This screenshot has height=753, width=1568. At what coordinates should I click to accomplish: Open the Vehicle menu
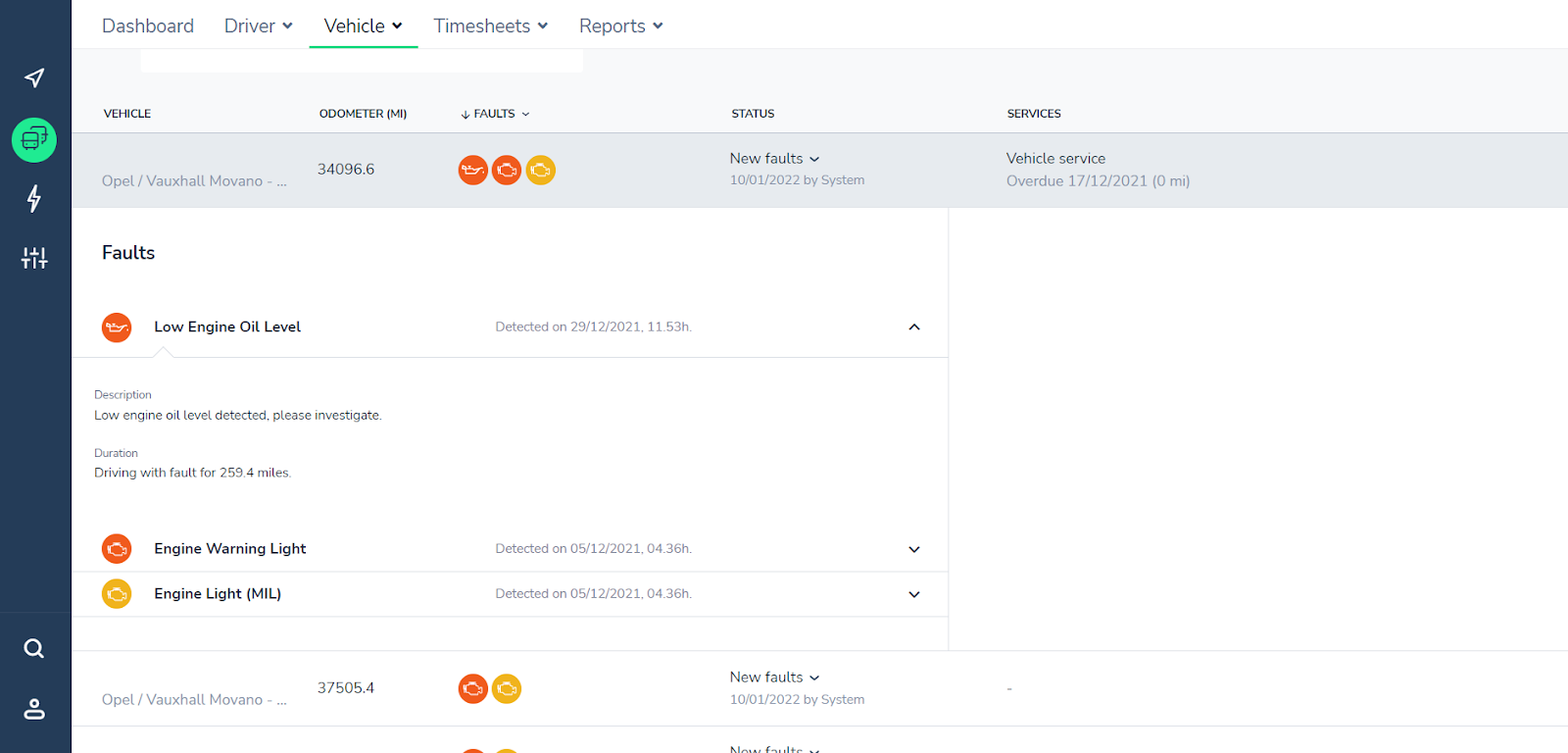pyautogui.click(x=364, y=25)
